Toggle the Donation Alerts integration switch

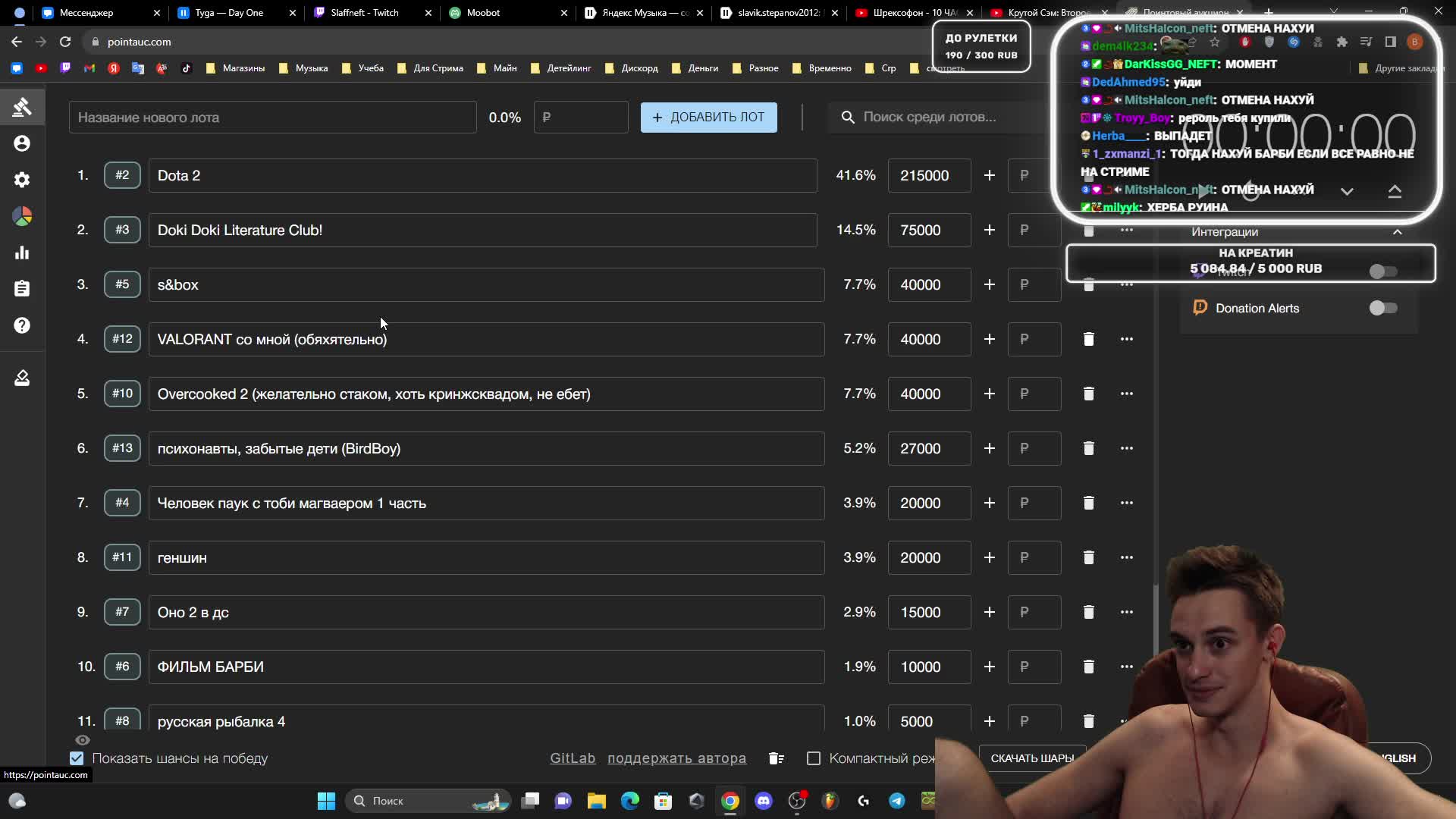pos(1382,308)
